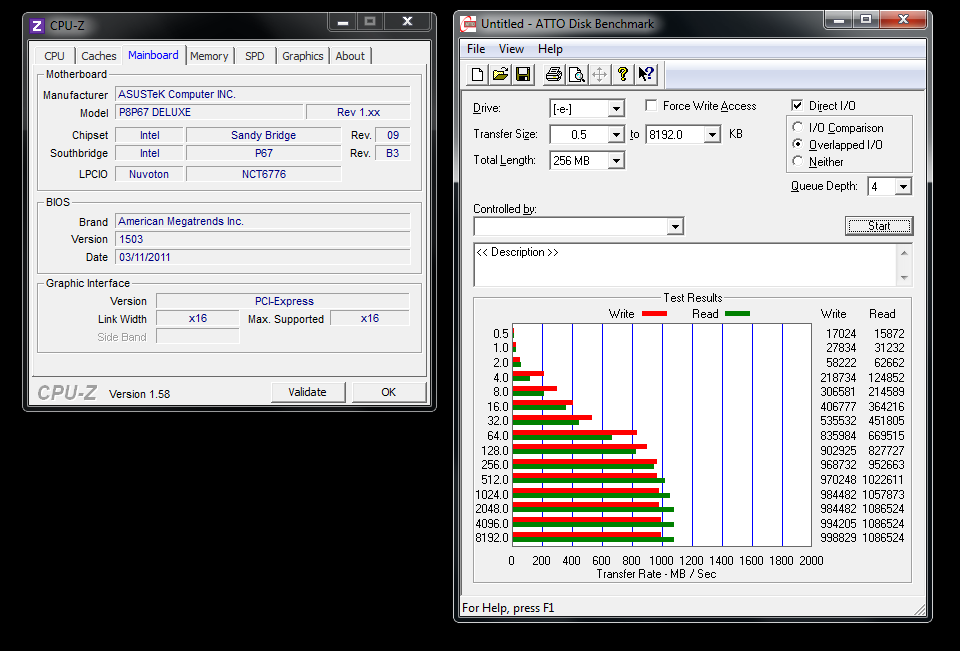This screenshot has width=960, height=651.
Task: Click the Print Preview icon in ATTO toolbar
Action: tap(576, 75)
